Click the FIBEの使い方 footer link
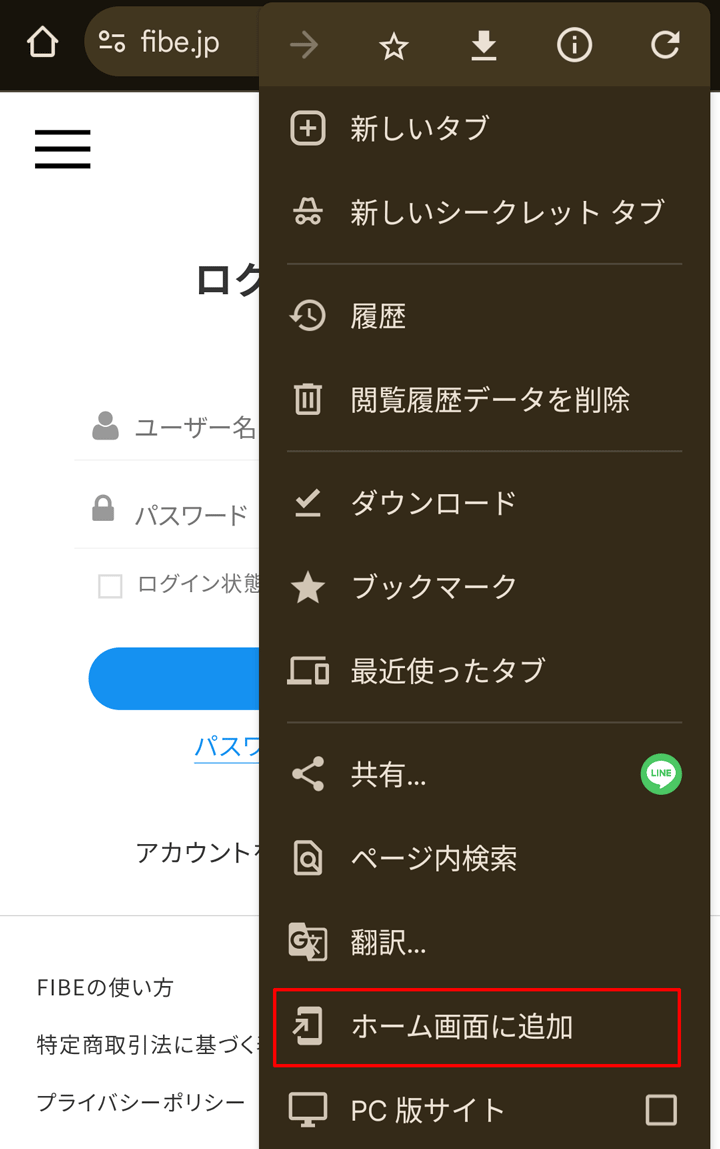Image resolution: width=720 pixels, height=1149 pixels. point(105,988)
